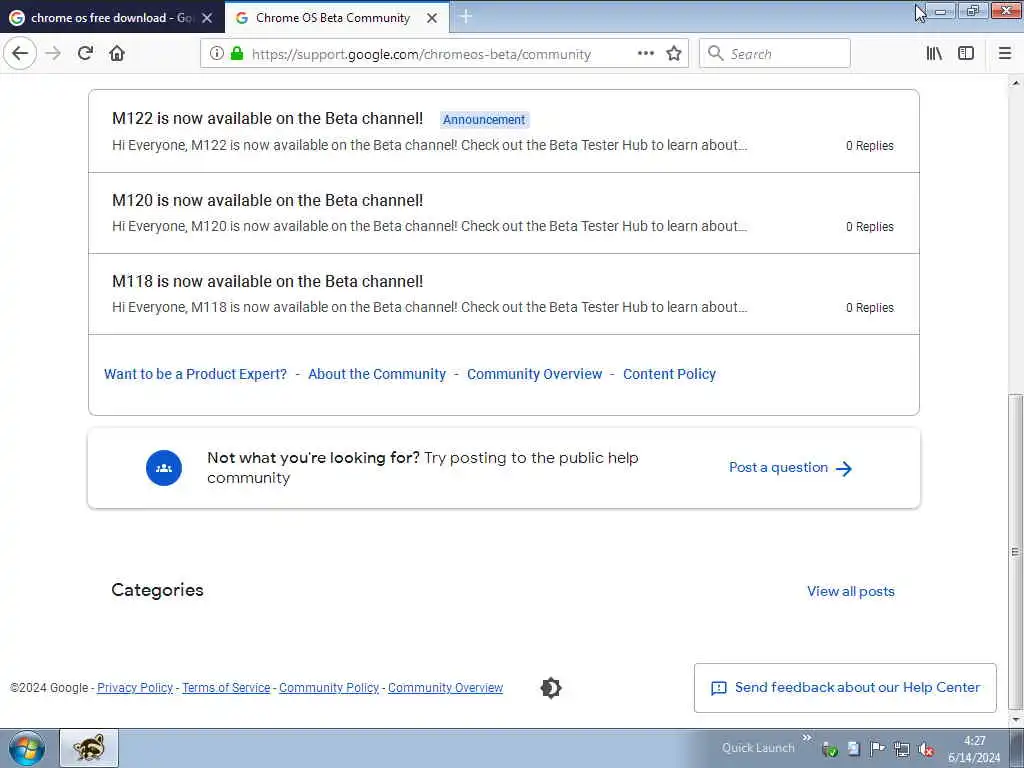The width and height of the screenshot is (1024, 768).
Task: Close the Chrome OS Beta Community tab
Action: point(432,18)
